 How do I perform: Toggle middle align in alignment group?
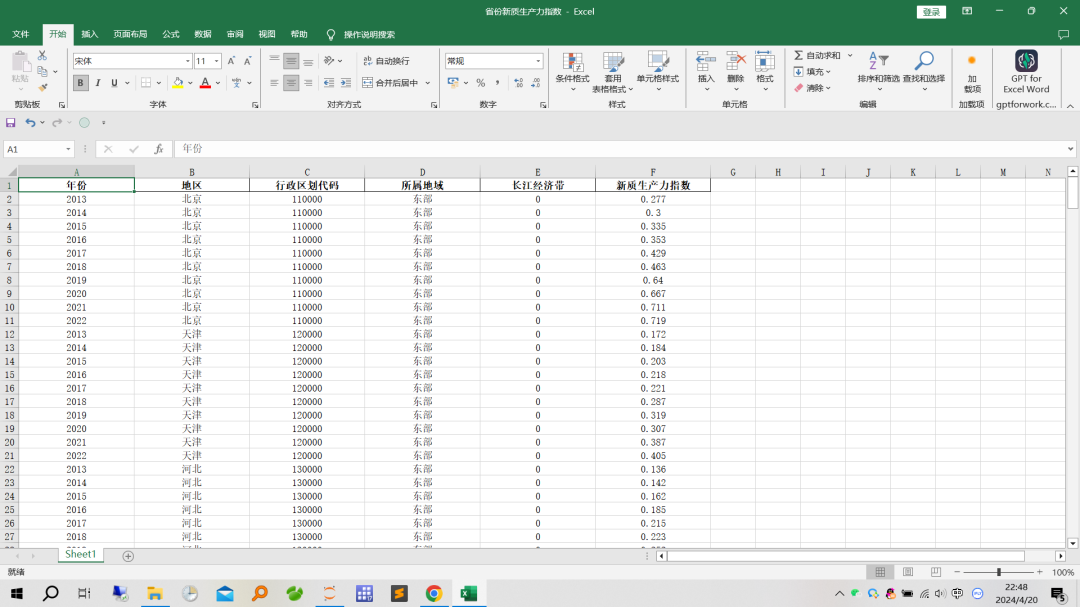click(x=291, y=61)
